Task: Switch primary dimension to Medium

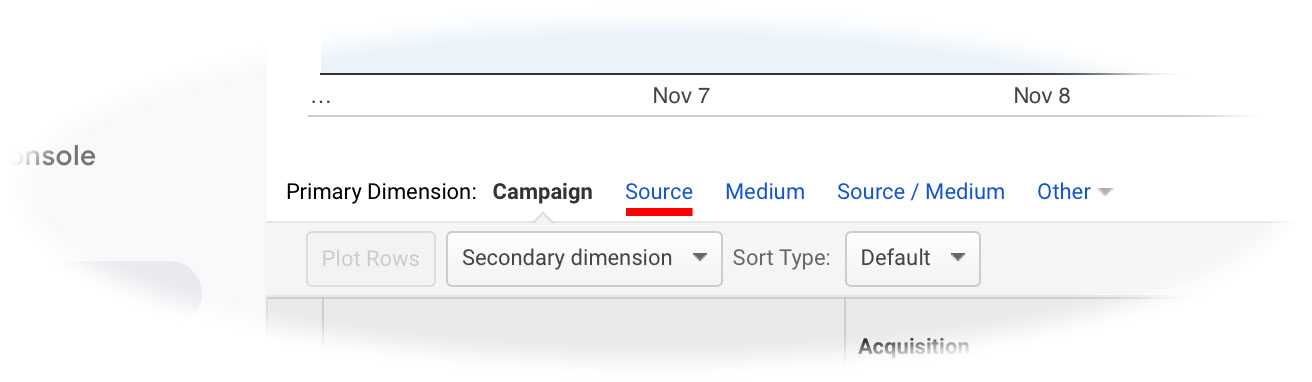Action: [765, 191]
